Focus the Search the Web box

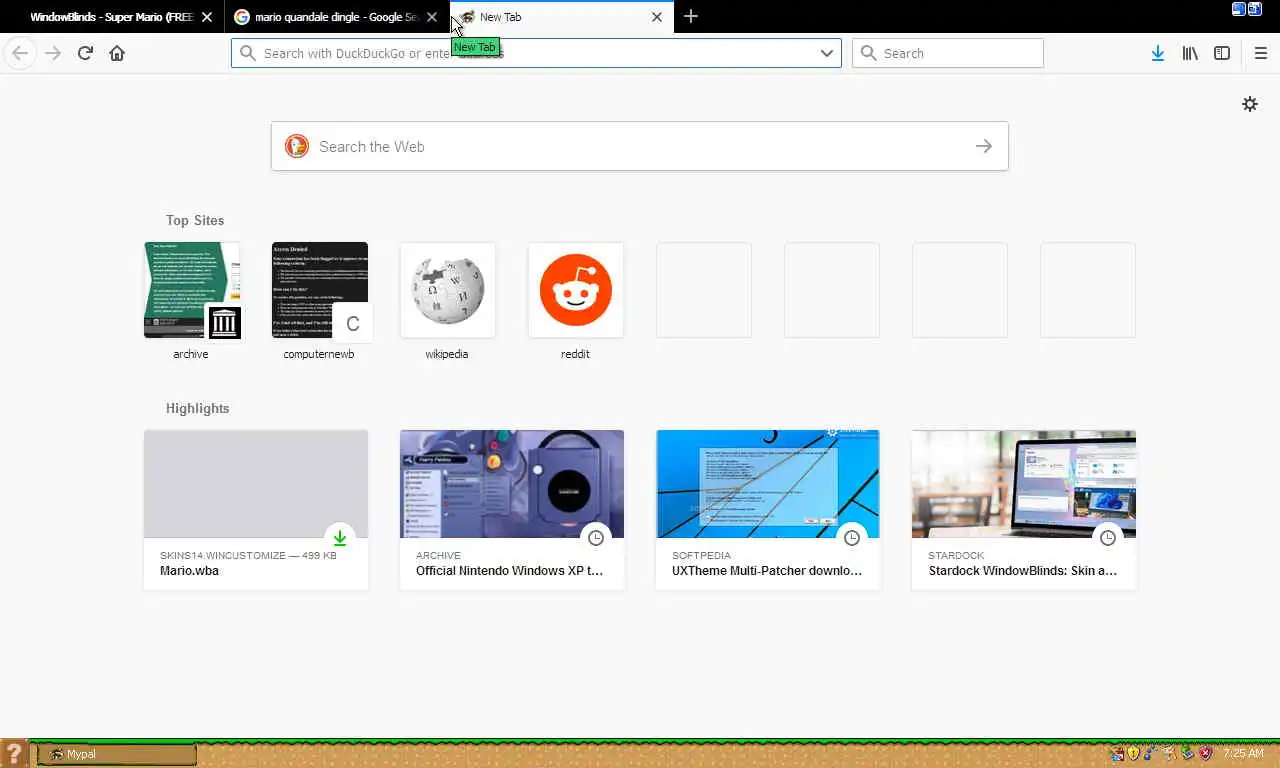pyautogui.click(x=640, y=146)
